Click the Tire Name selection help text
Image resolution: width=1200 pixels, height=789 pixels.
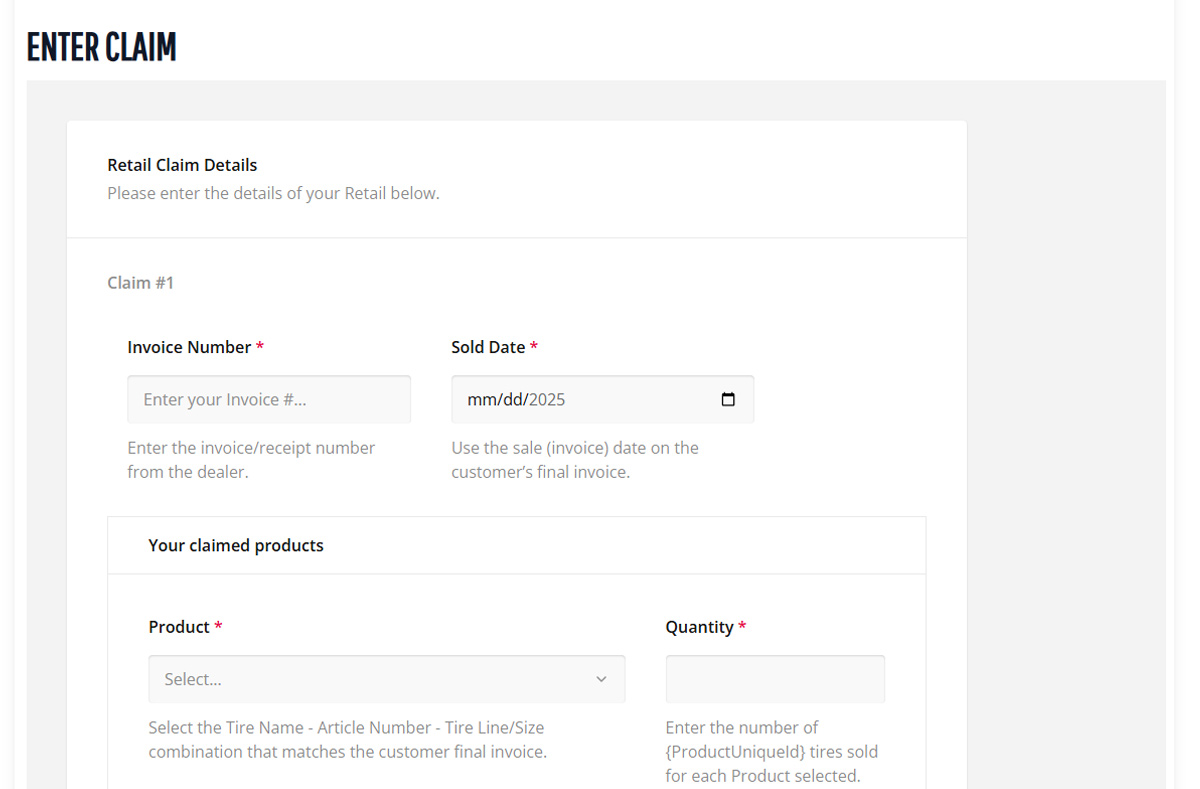coord(347,739)
